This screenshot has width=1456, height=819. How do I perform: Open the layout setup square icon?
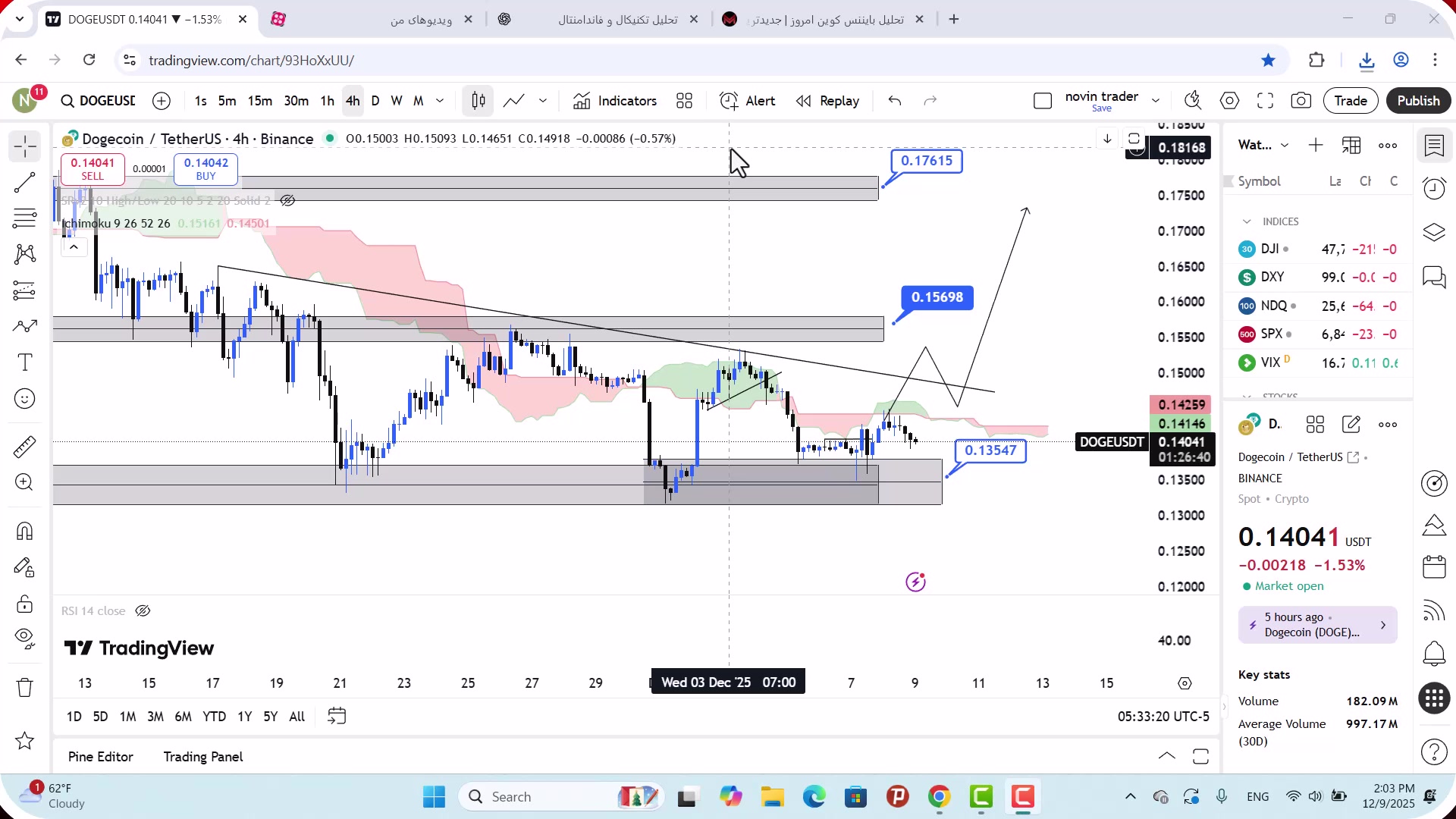click(1043, 101)
